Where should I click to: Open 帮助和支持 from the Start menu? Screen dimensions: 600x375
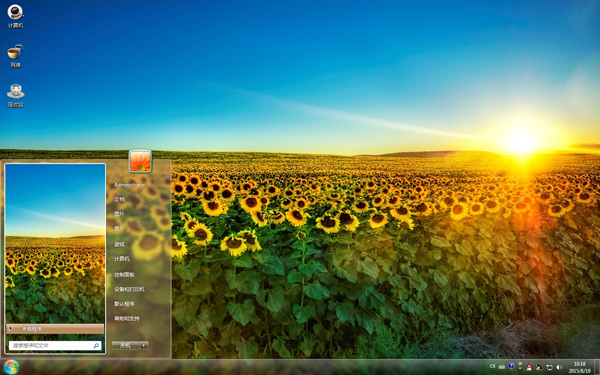coord(127,318)
